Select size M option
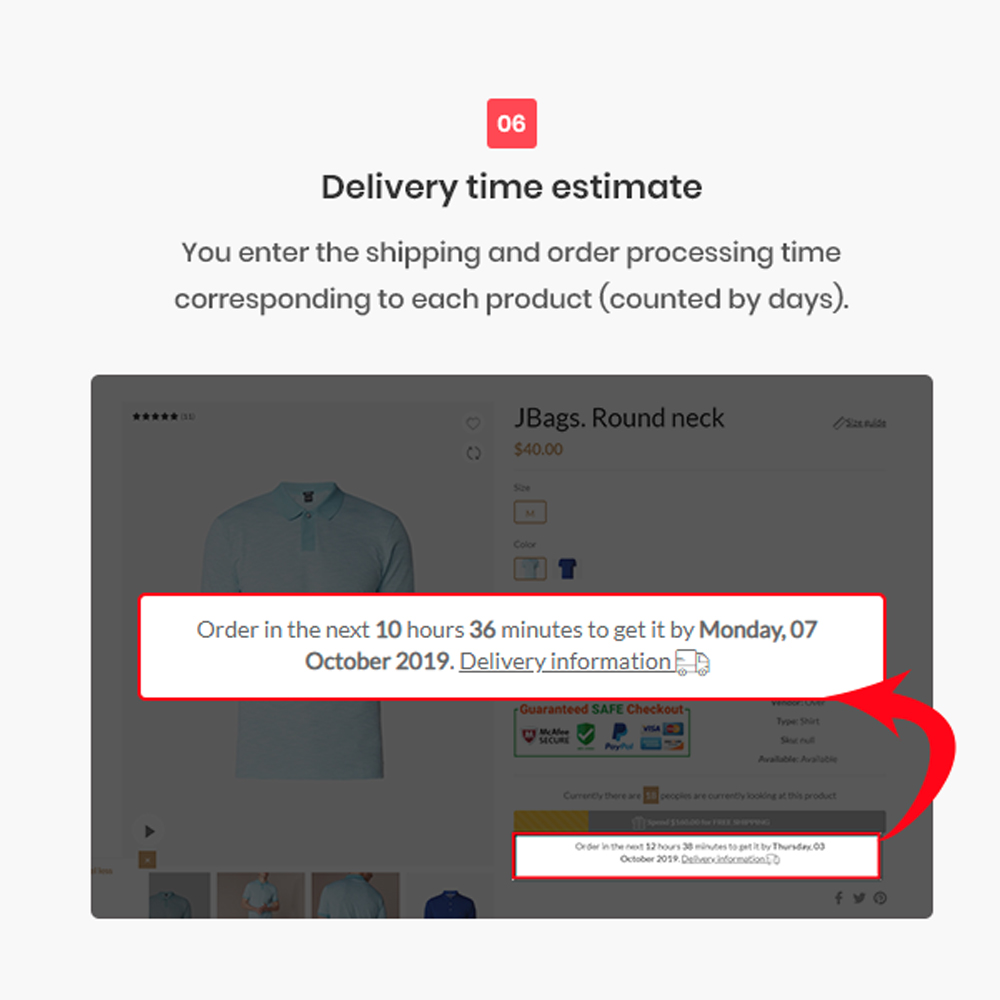 coord(530,512)
